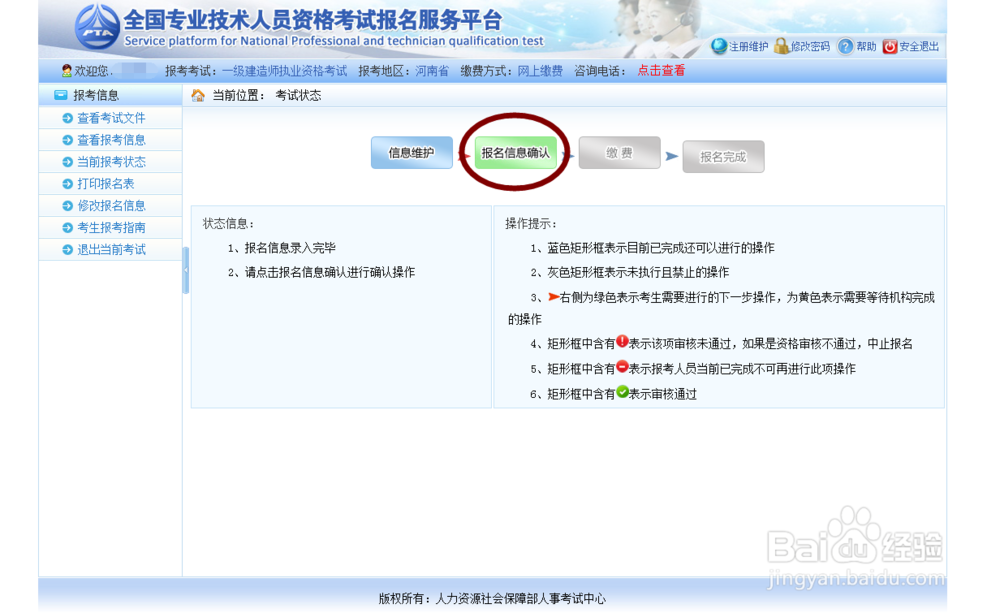Screen dimensions: 1000x613
Task: Click the globe icon for 注册维护
Action: tap(718, 47)
